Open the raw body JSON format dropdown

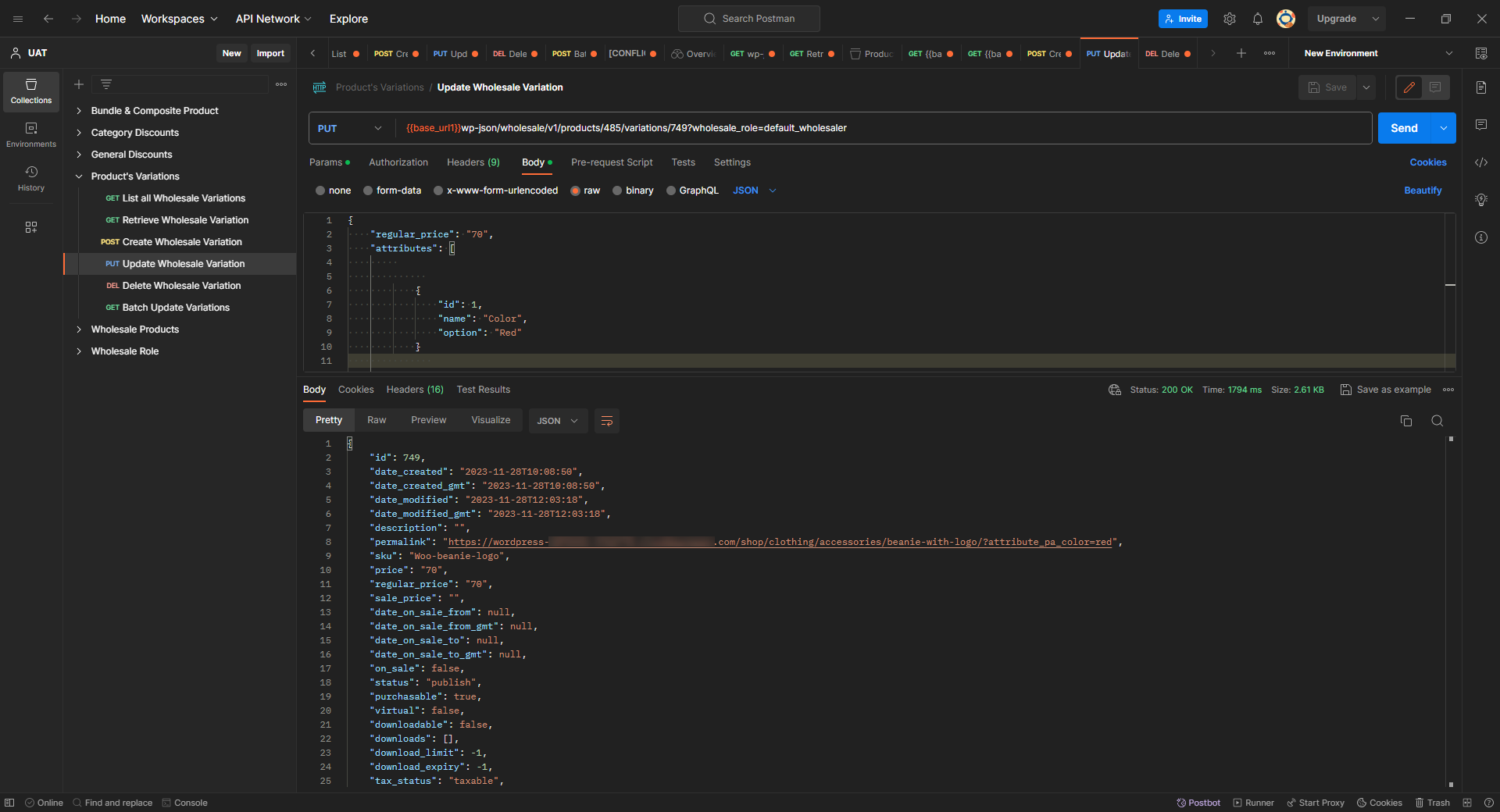pos(755,191)
